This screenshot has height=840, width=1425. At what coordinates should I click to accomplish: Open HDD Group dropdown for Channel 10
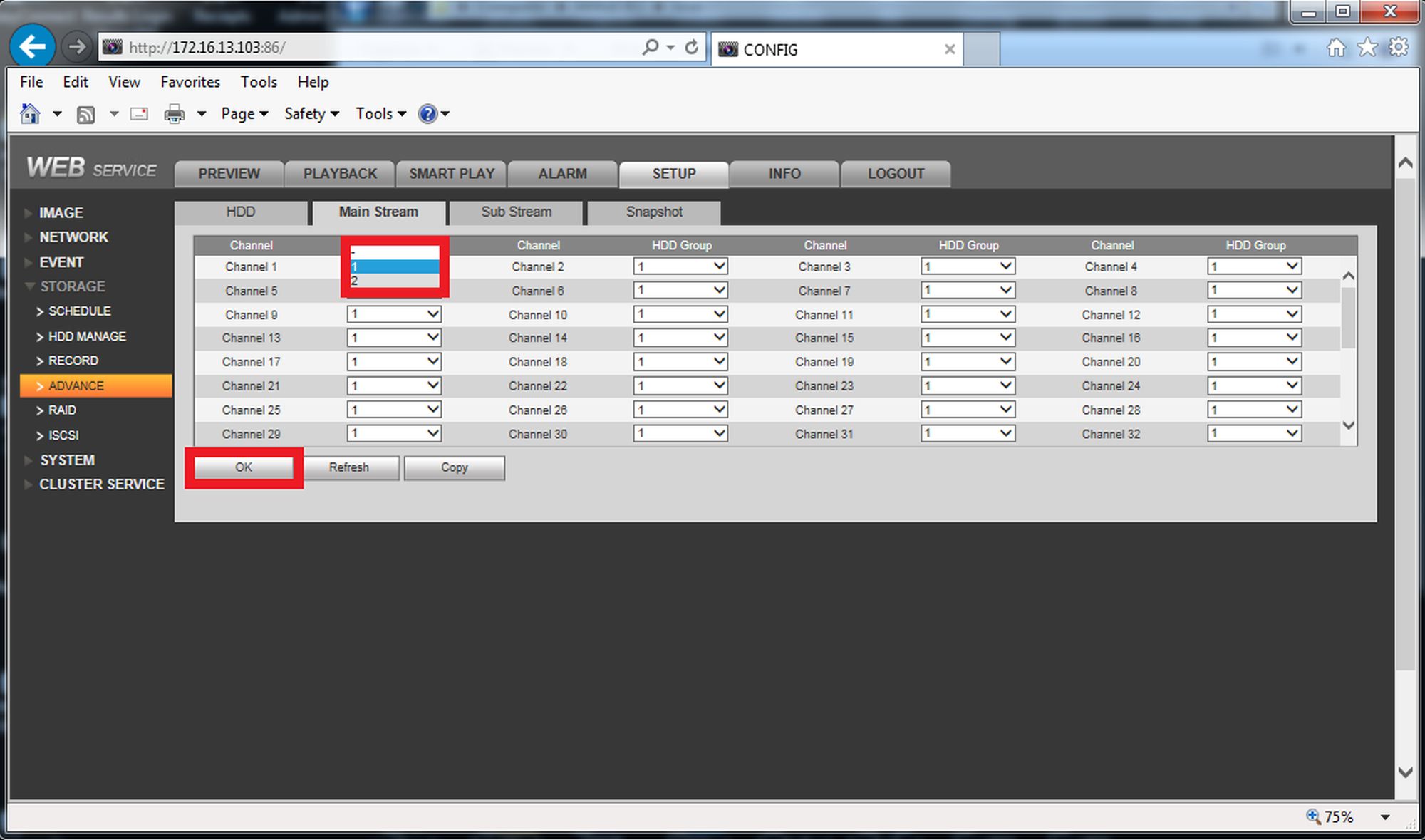(680, 314)
